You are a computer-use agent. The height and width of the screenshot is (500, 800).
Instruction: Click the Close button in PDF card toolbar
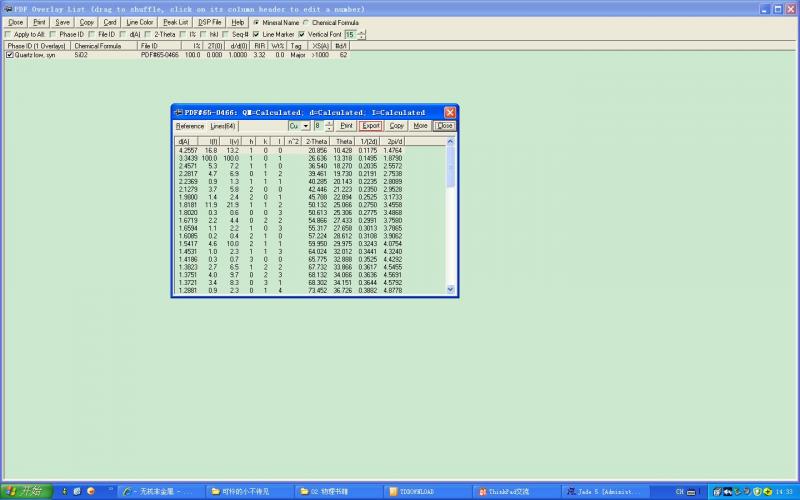(x=444, y=126)
